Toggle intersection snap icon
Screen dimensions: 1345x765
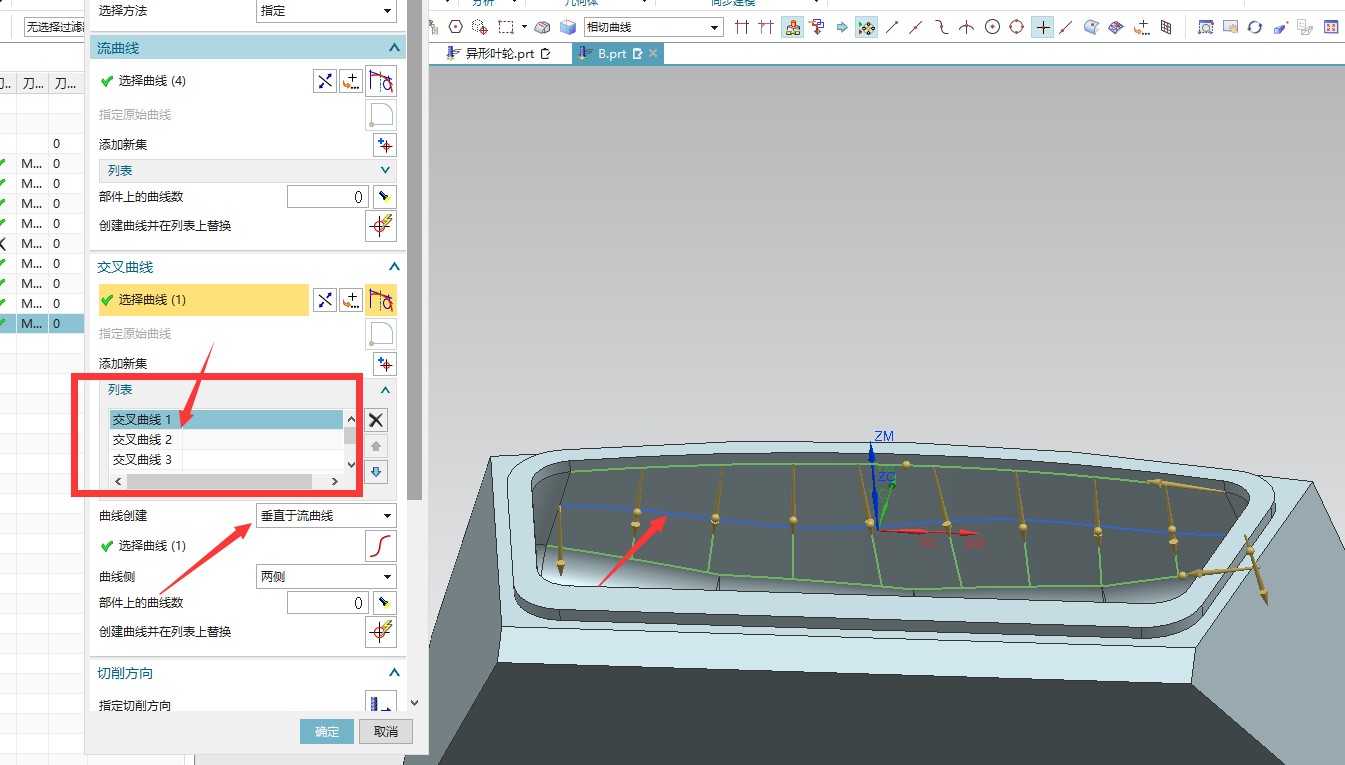pos(966,27)
